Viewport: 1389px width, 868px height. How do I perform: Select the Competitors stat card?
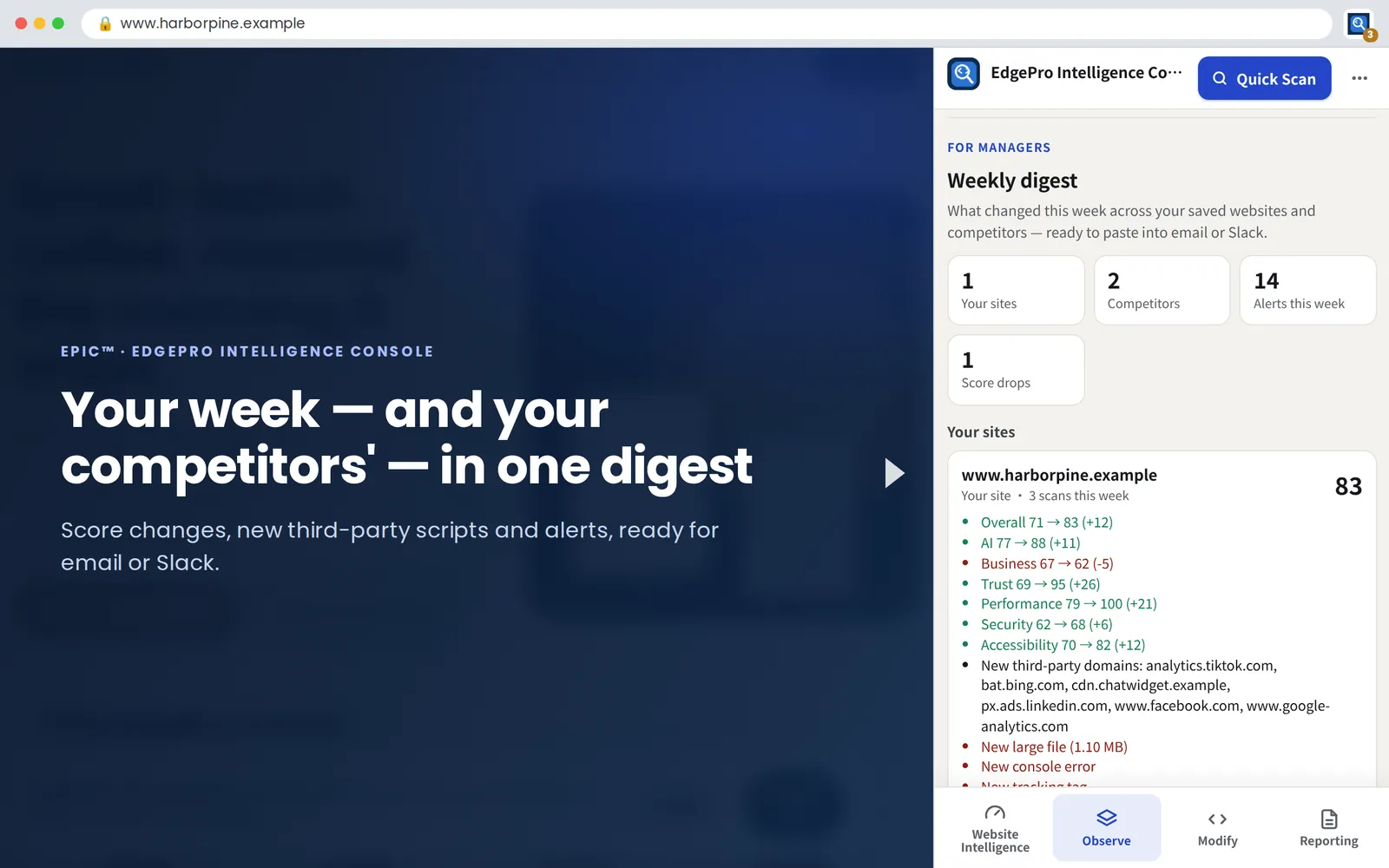tap(1162, 290)
